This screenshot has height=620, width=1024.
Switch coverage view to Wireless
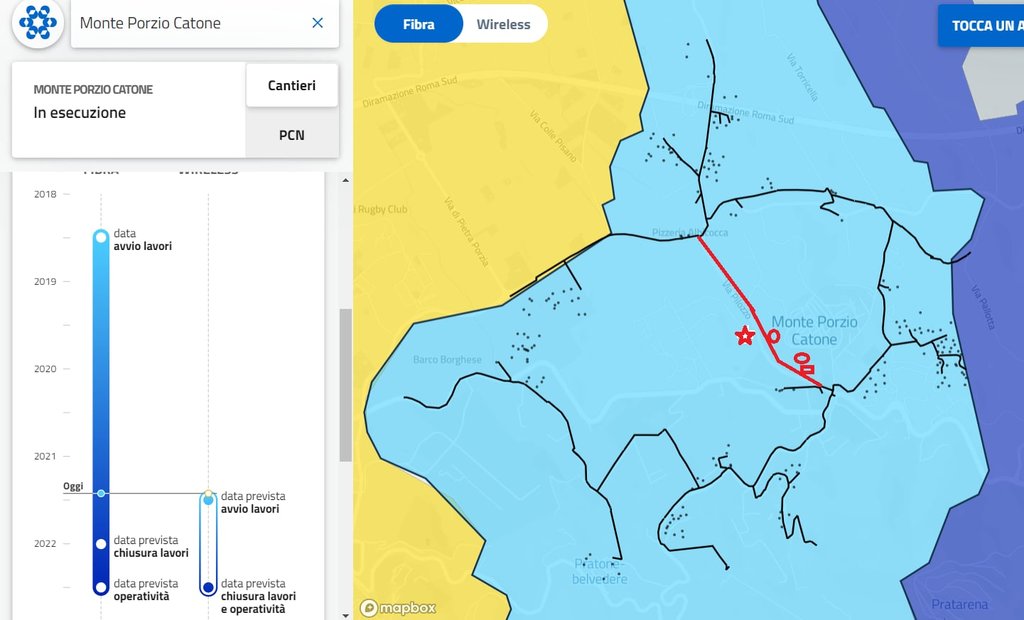click(x=503, y=24)
